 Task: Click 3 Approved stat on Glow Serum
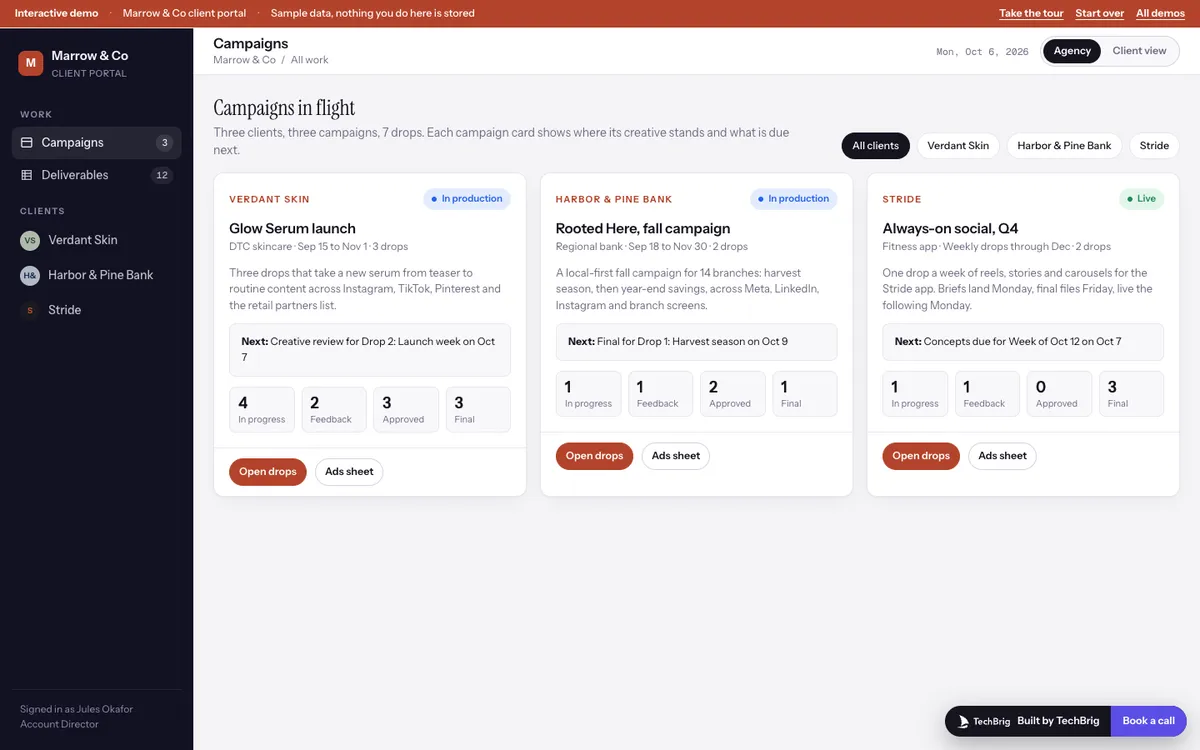click(406, 410)
